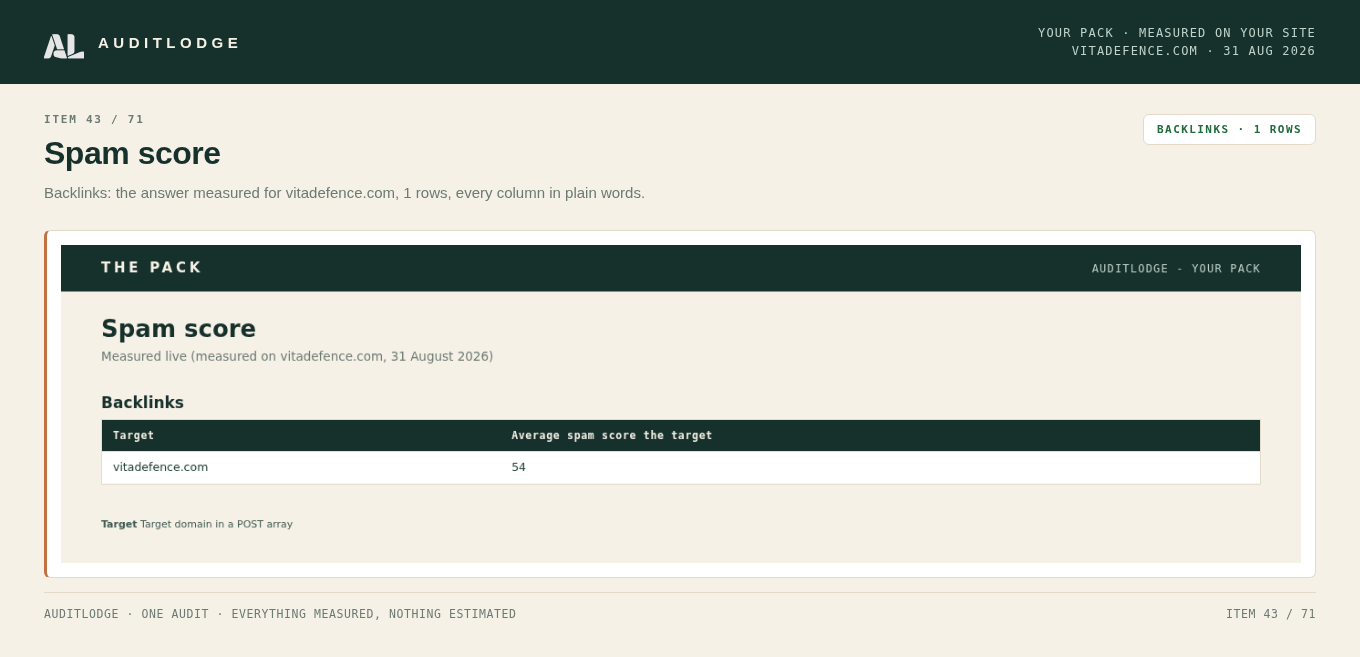
Task: Click the footer tagline 'EVERYTHING MEASURED, NOTHING ESTIMATED'
Action: 374,614
